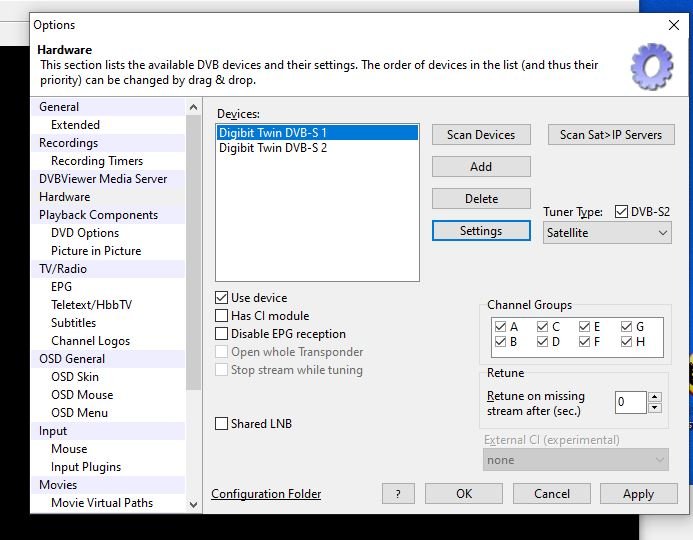This screenshot has width=693, height=540.
Task: Click the gear icon in the header
Action: tap(651, 67)
